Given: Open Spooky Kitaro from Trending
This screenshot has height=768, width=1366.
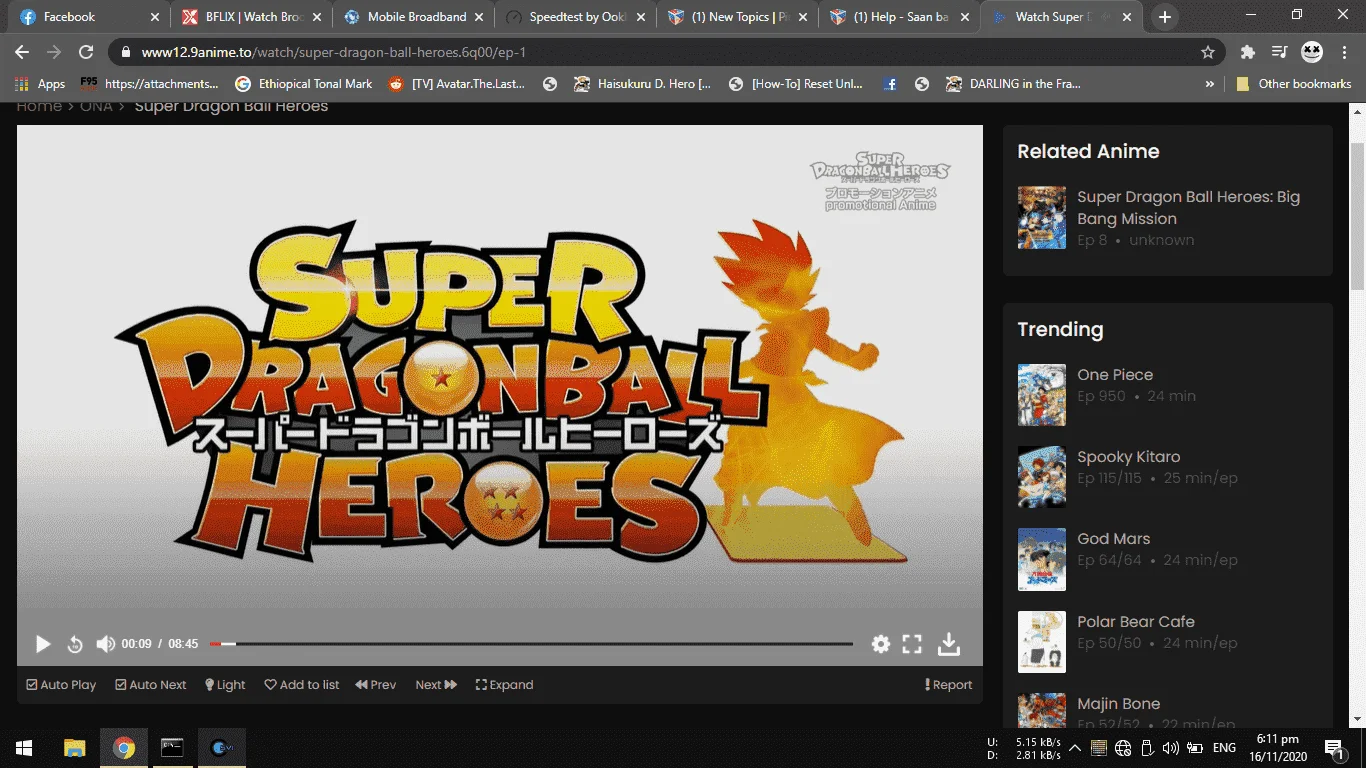Looking at the screenshot, I should [x=1129, y=457].
